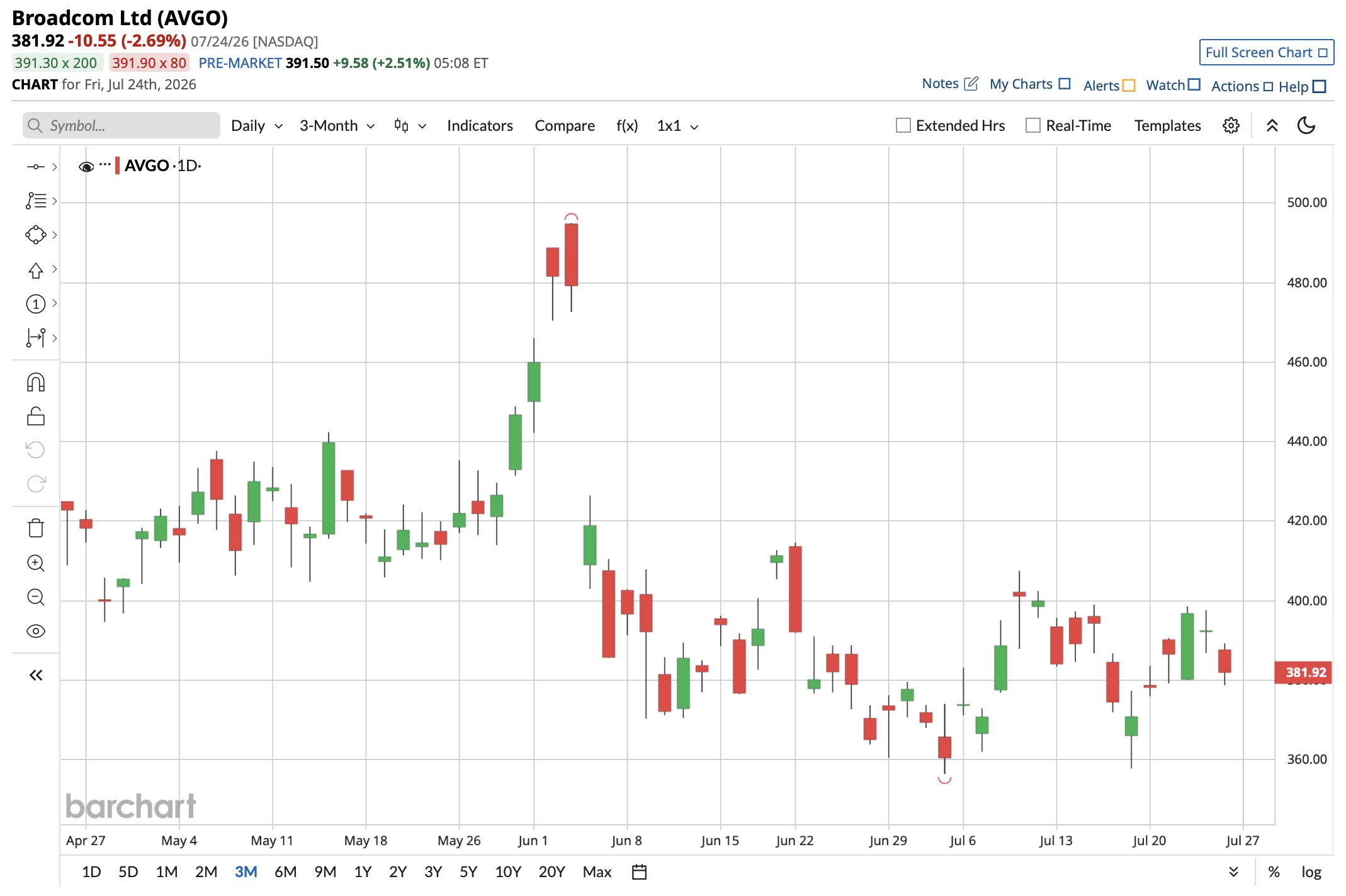Select the 6M time range
The width and height of the screenshot is (1346, 896).
click(x=285, y=871)
